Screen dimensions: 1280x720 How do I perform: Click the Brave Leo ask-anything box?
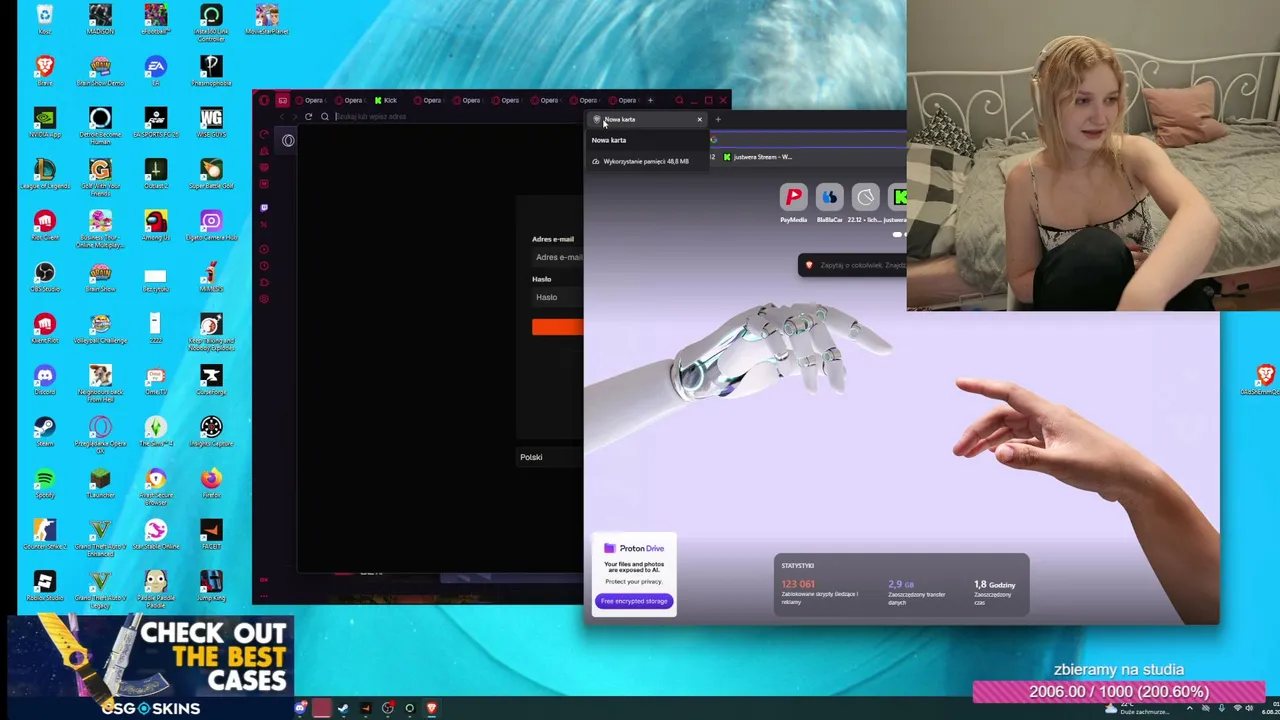(853, 265)
